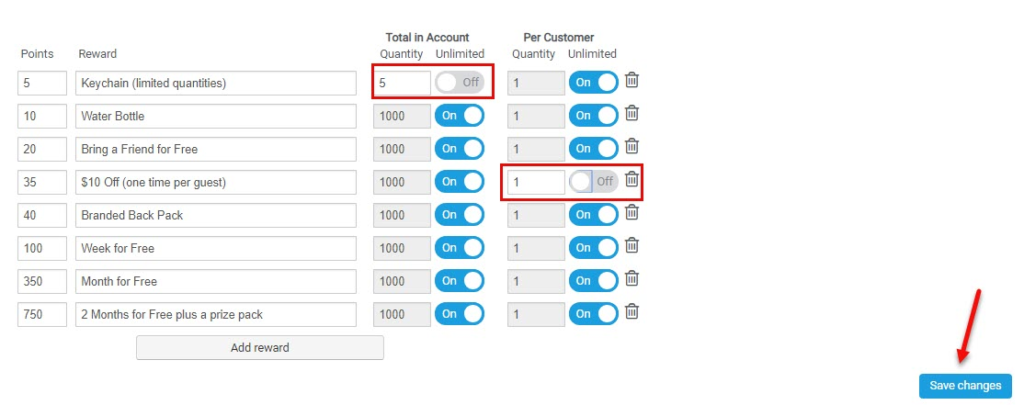Delete the 2 Months for Free reward
Viewport: 1024px width, 405px height.
(x=632, y=312)
